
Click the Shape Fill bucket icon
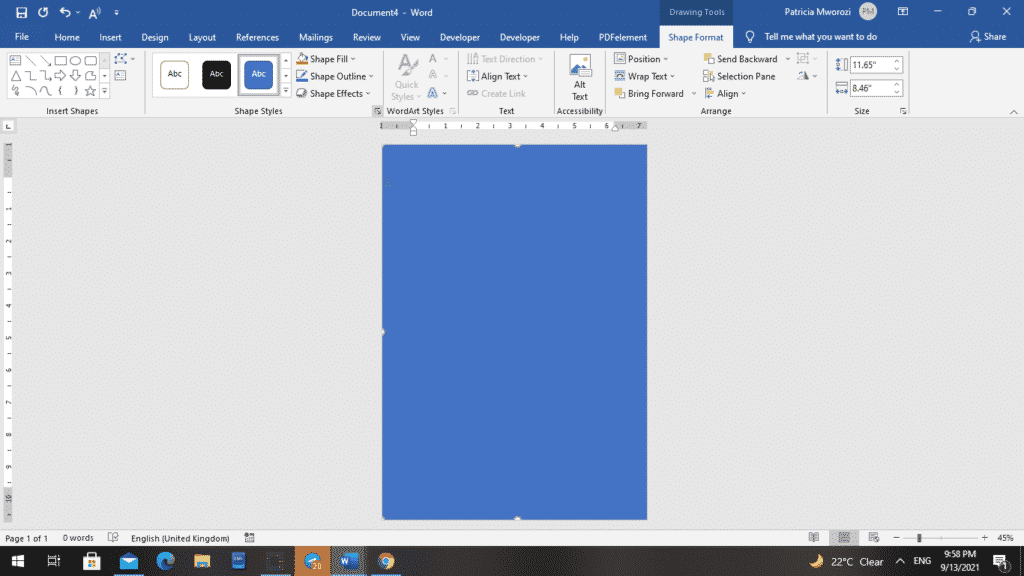302,58
